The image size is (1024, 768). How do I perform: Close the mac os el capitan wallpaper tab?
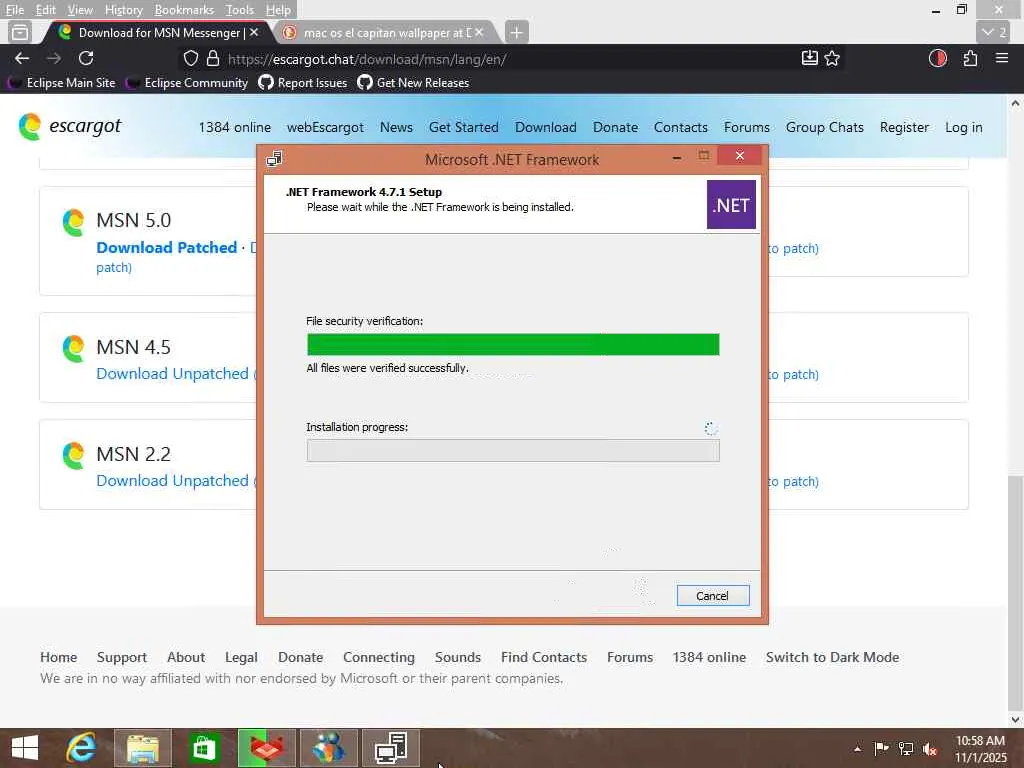click(479, 32)
